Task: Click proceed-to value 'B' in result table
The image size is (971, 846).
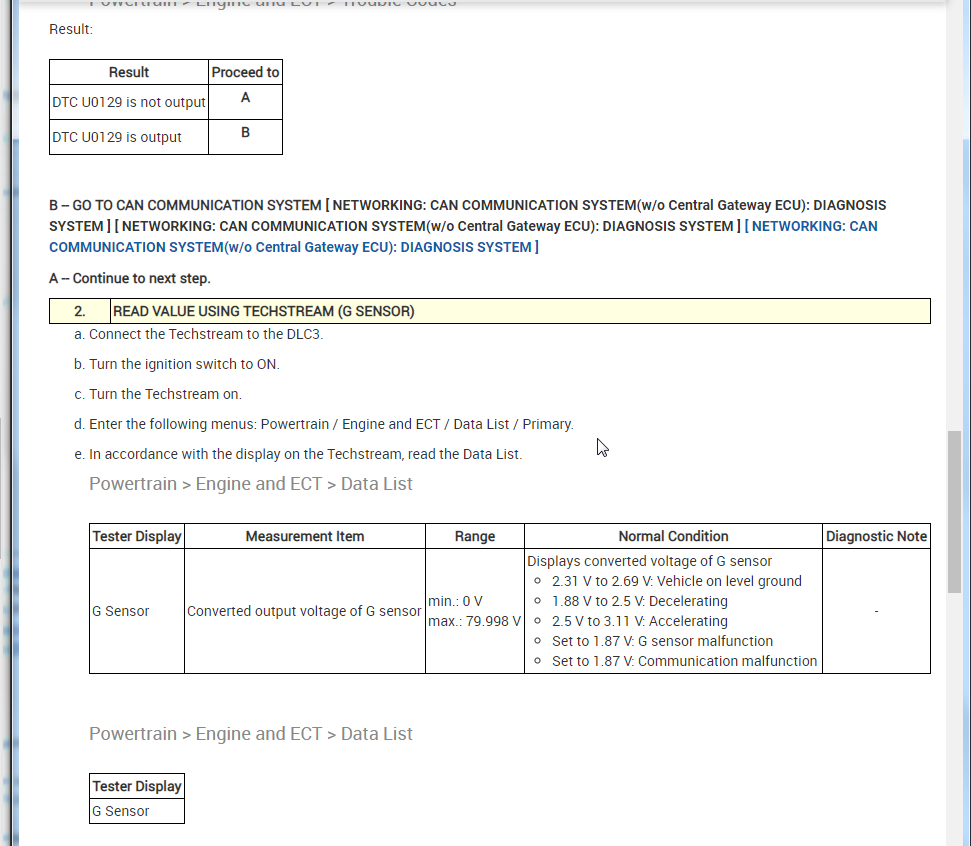Action: coord(245,133)
